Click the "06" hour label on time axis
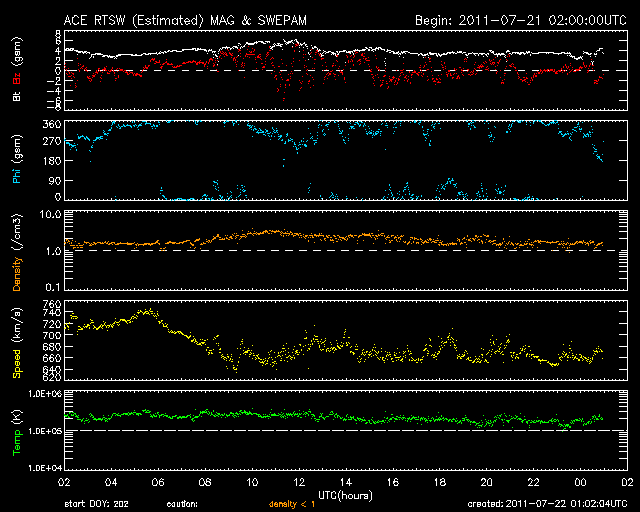The image size is (640, 512). click(158, 483)
